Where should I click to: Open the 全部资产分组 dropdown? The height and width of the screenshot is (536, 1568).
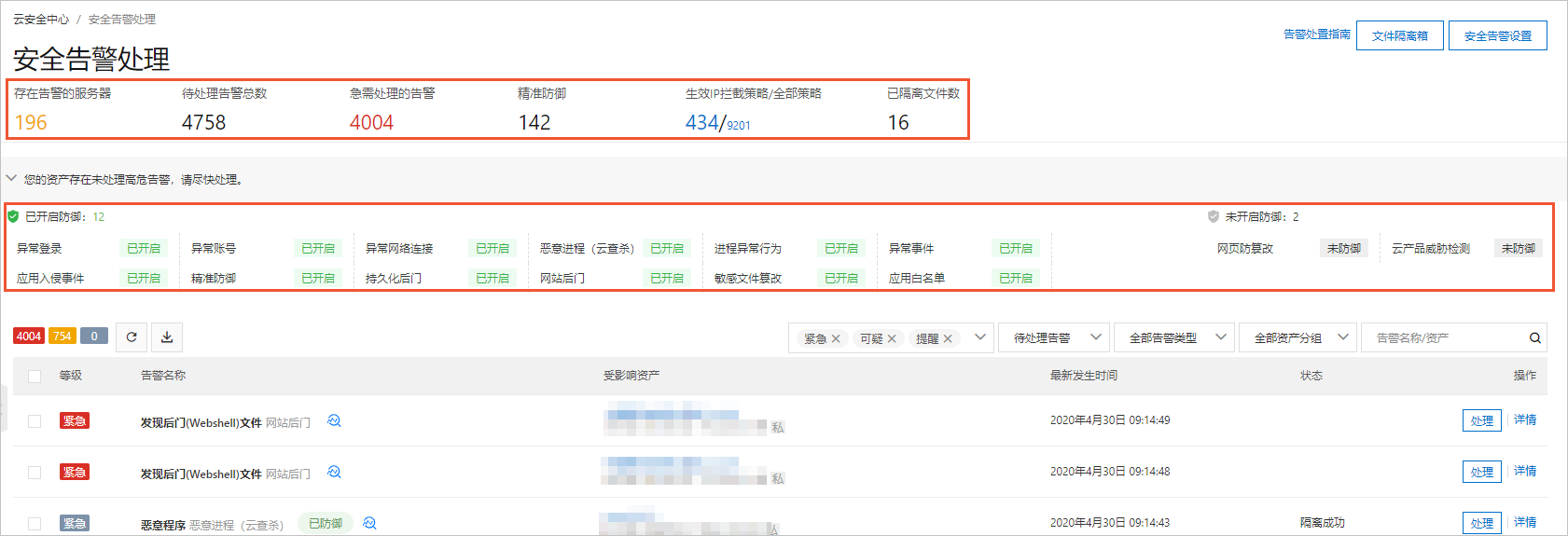(1298, 337)
